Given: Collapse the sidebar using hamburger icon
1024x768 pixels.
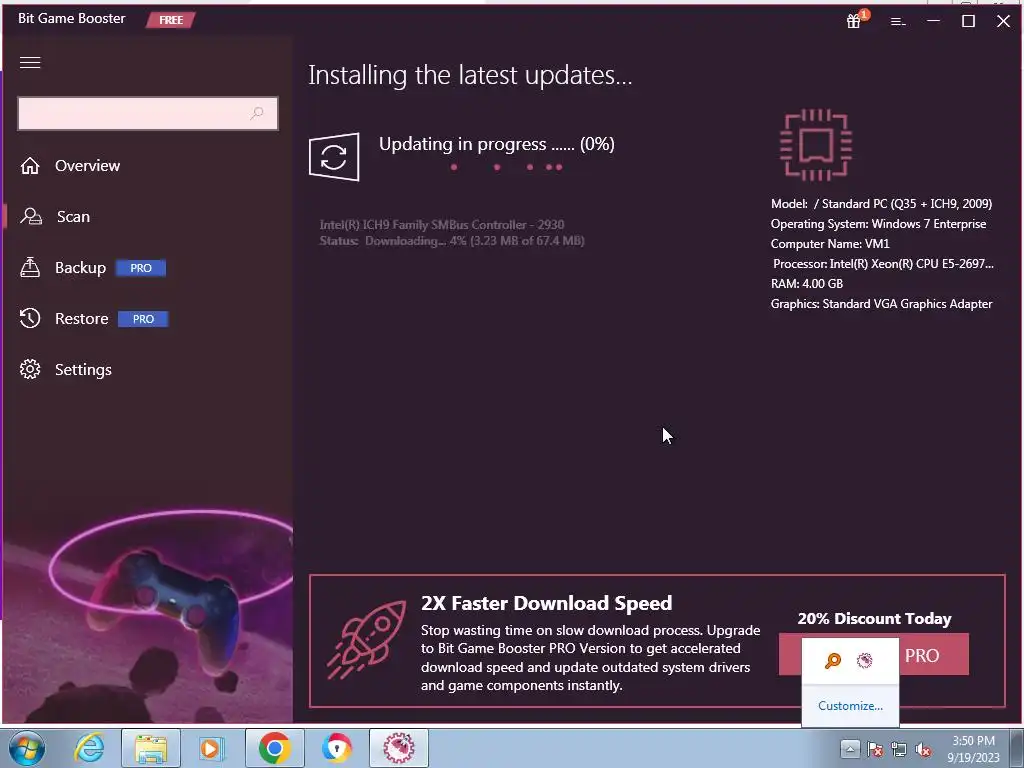Looking at the screenshot, I should click(30, 62).
